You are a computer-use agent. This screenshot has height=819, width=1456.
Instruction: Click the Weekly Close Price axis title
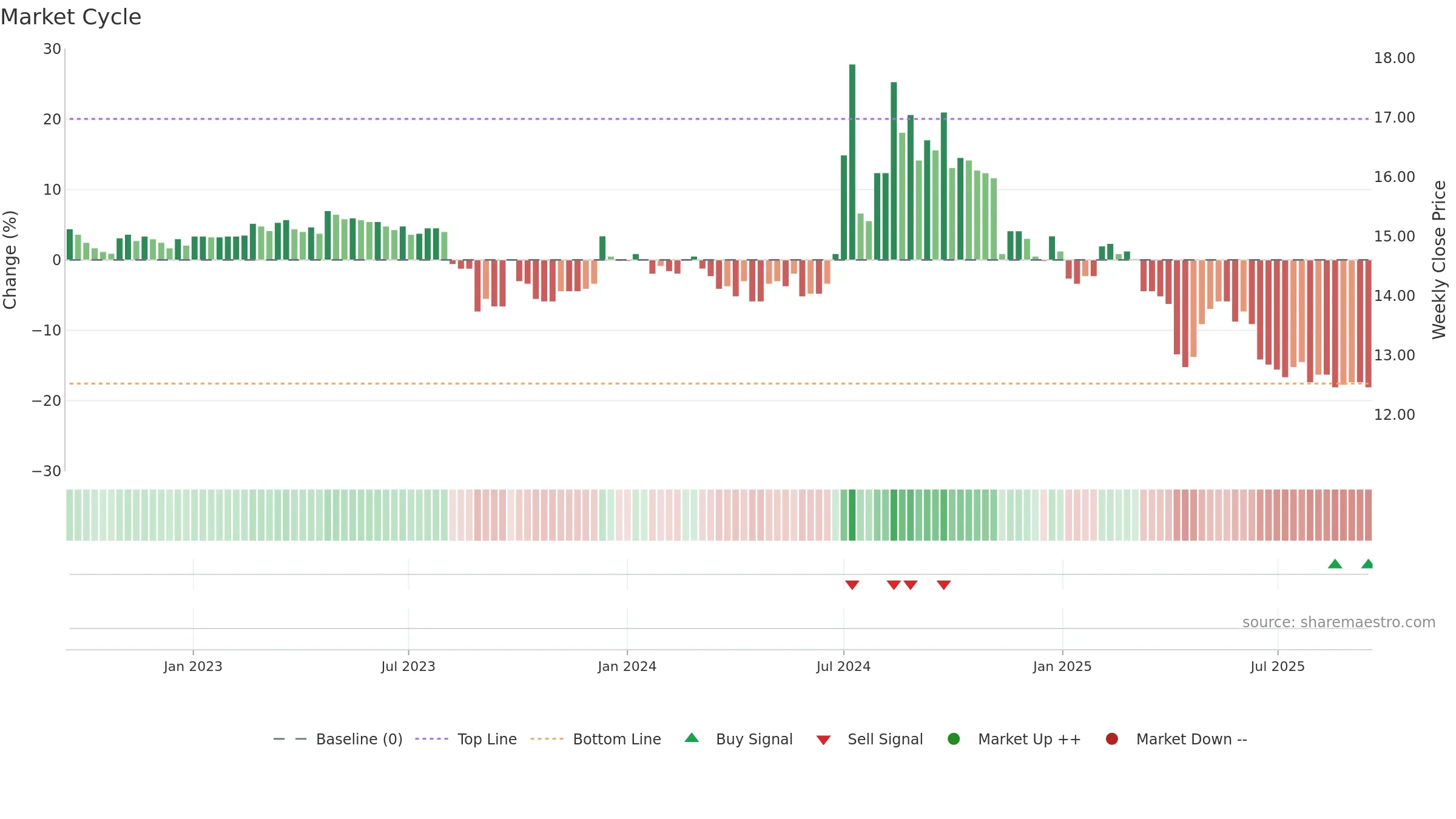[x=1439, y=260]
